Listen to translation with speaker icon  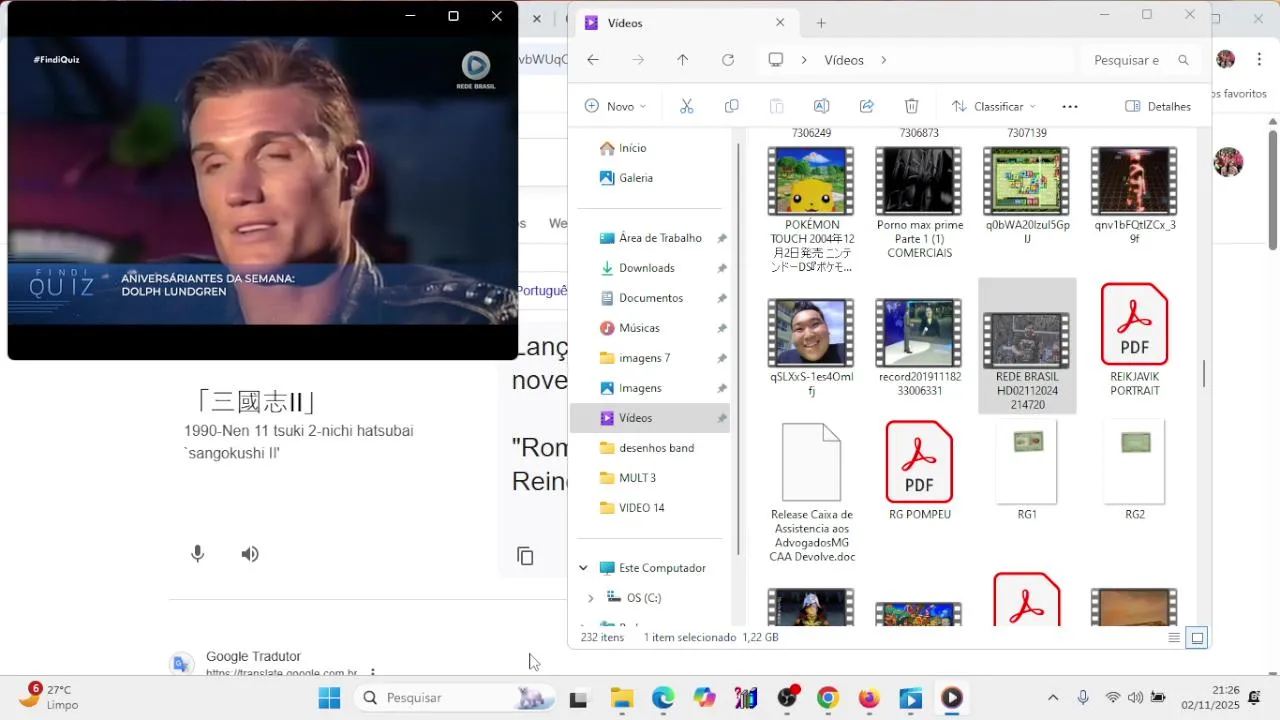click(250, 554)
